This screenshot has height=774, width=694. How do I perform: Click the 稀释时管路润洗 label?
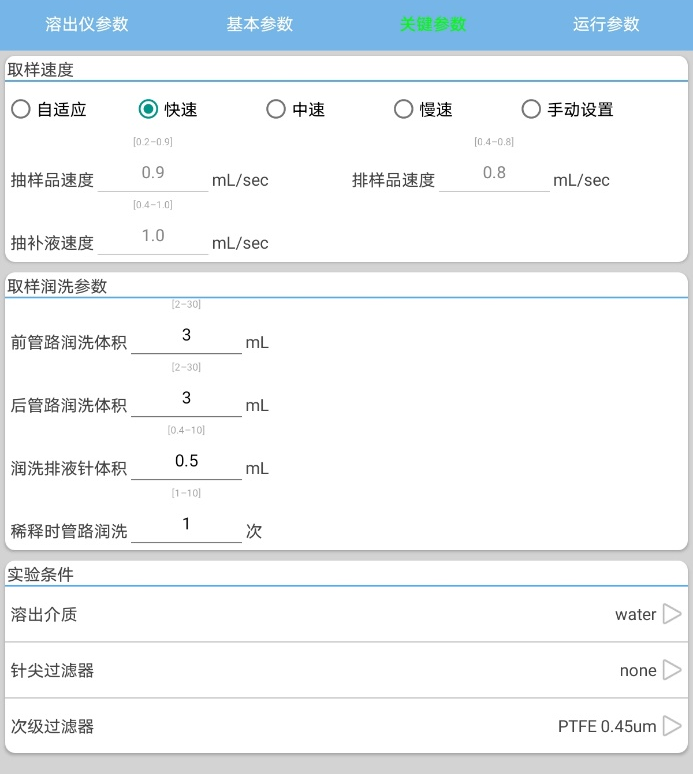(x=69, y=531)
